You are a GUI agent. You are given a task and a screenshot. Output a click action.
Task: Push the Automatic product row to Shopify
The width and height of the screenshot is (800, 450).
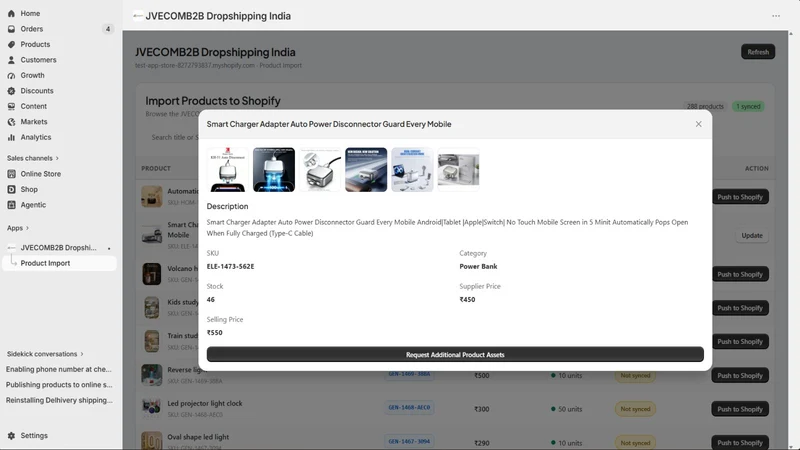click(x=740, y=197)
